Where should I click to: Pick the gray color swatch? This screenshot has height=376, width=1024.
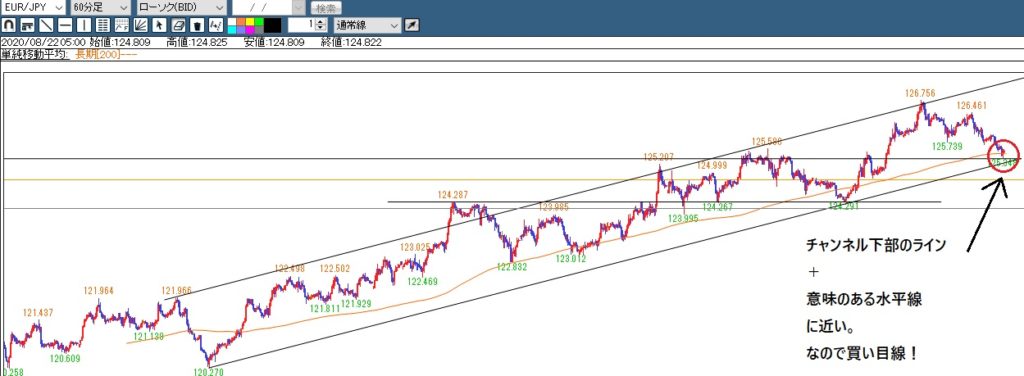click(x=259, y=29)
